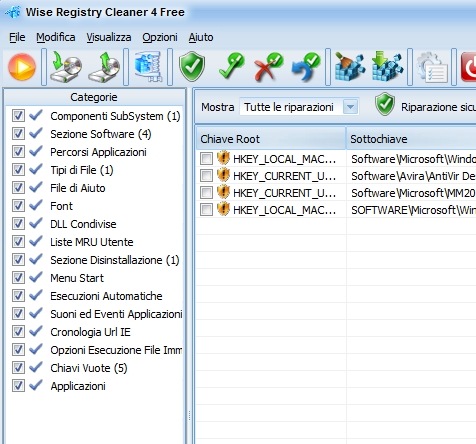Screen dimensions: 476x444
Task: Click the green checkmark select all icon
Action: 231,67
